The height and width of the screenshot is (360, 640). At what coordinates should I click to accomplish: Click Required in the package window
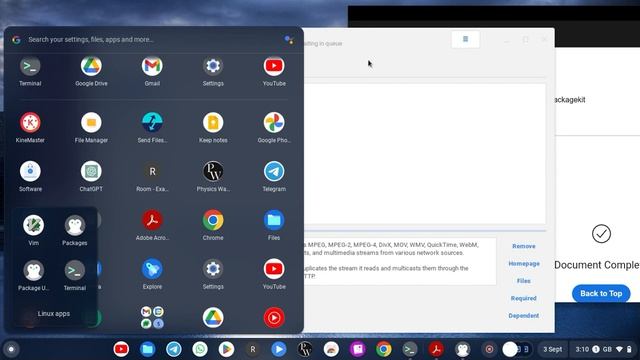[524, 298]
